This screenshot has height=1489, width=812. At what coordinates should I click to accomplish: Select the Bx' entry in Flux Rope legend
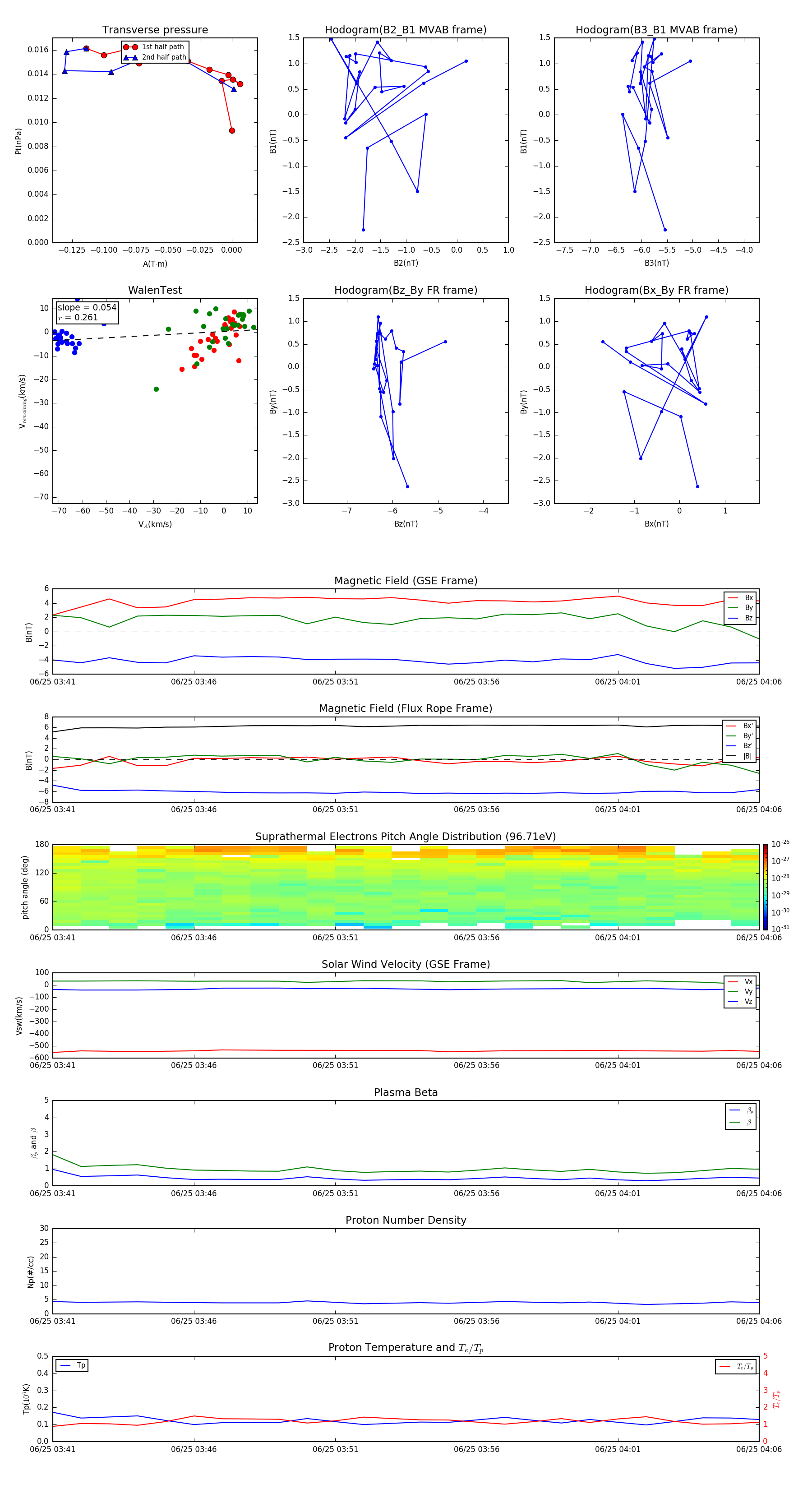point(740,726)
